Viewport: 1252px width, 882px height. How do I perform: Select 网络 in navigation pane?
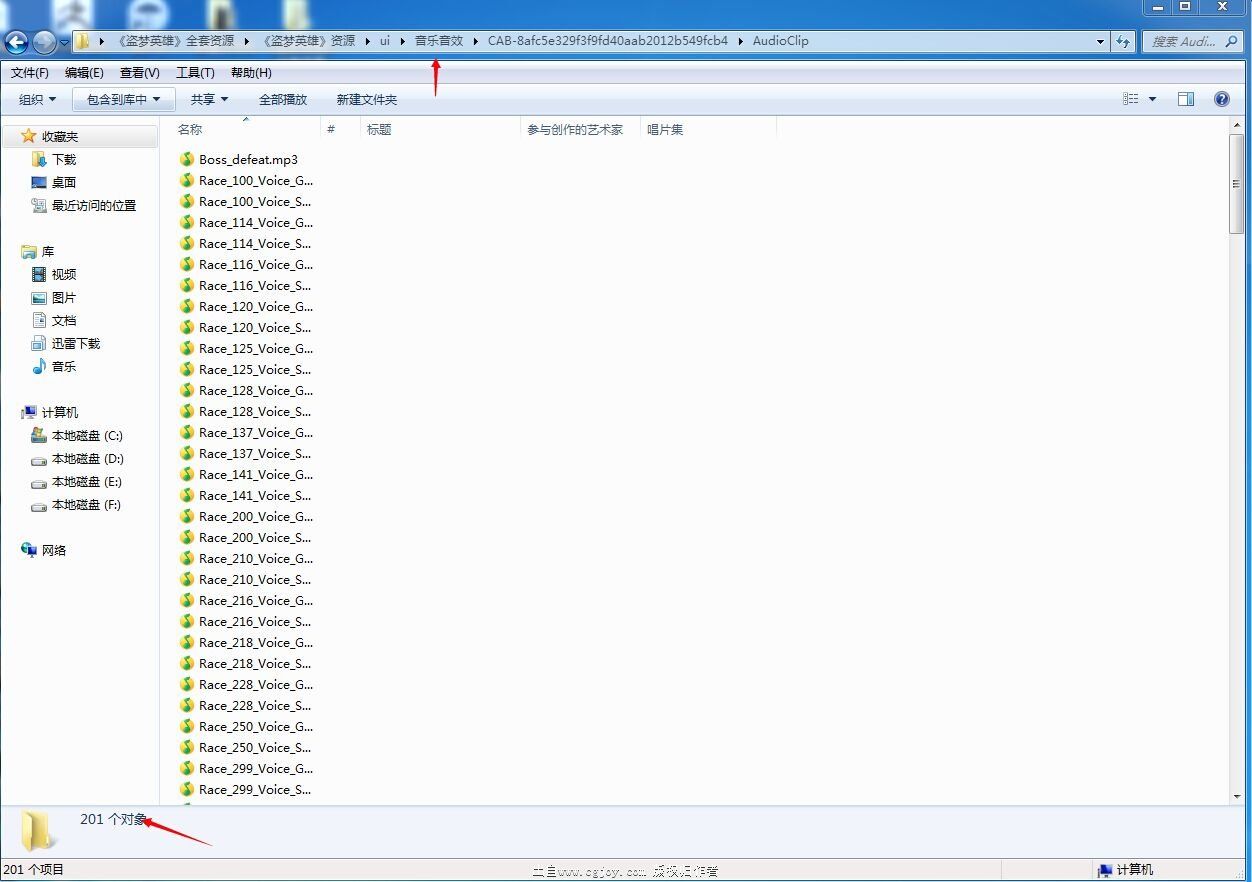[54, 550]
